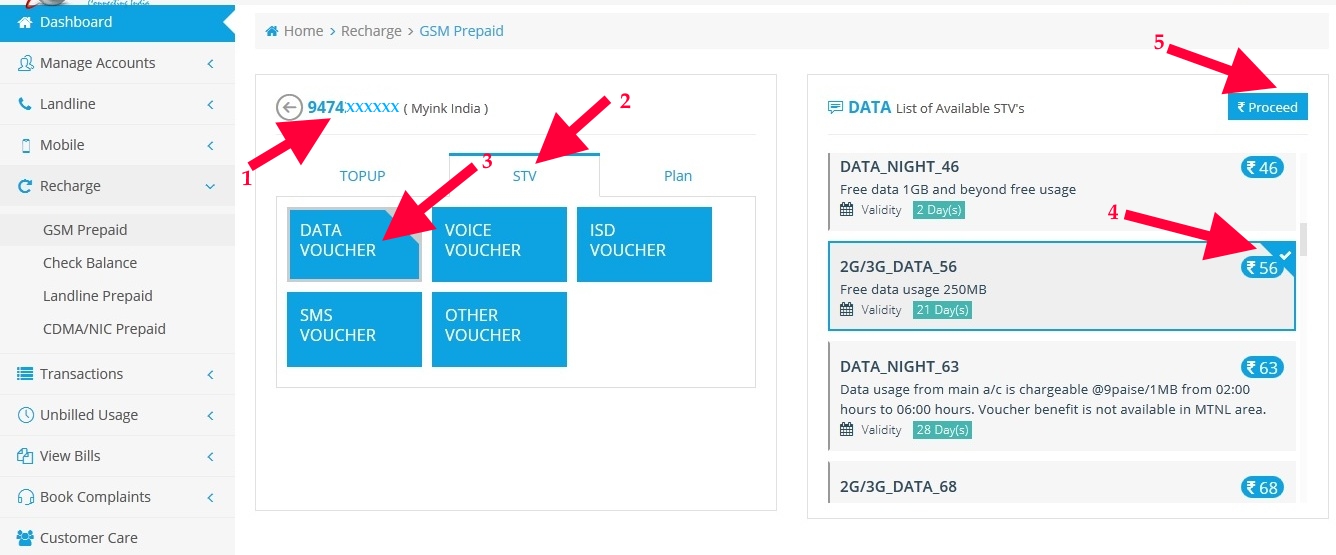
Task: Click the Manage Accounts users icon
Action: 26,63
